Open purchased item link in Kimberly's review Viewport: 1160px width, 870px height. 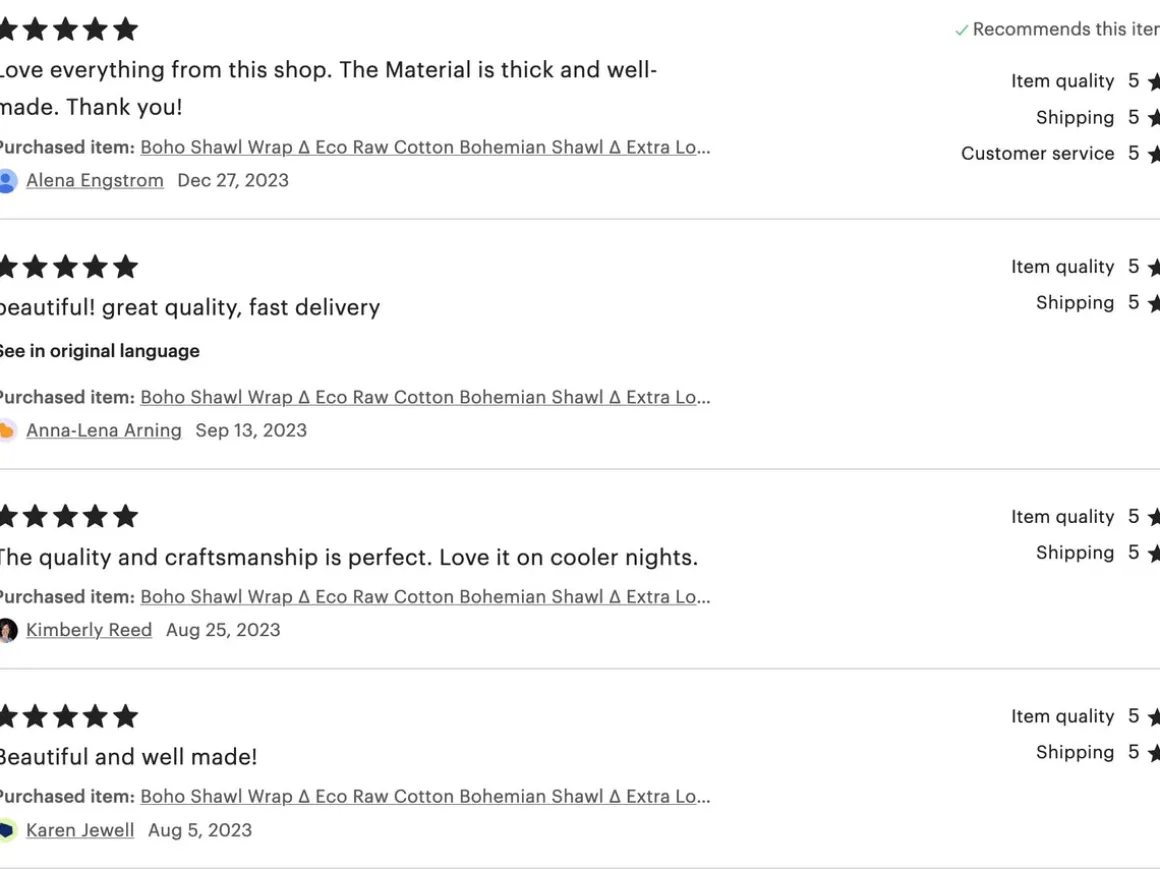425,597
